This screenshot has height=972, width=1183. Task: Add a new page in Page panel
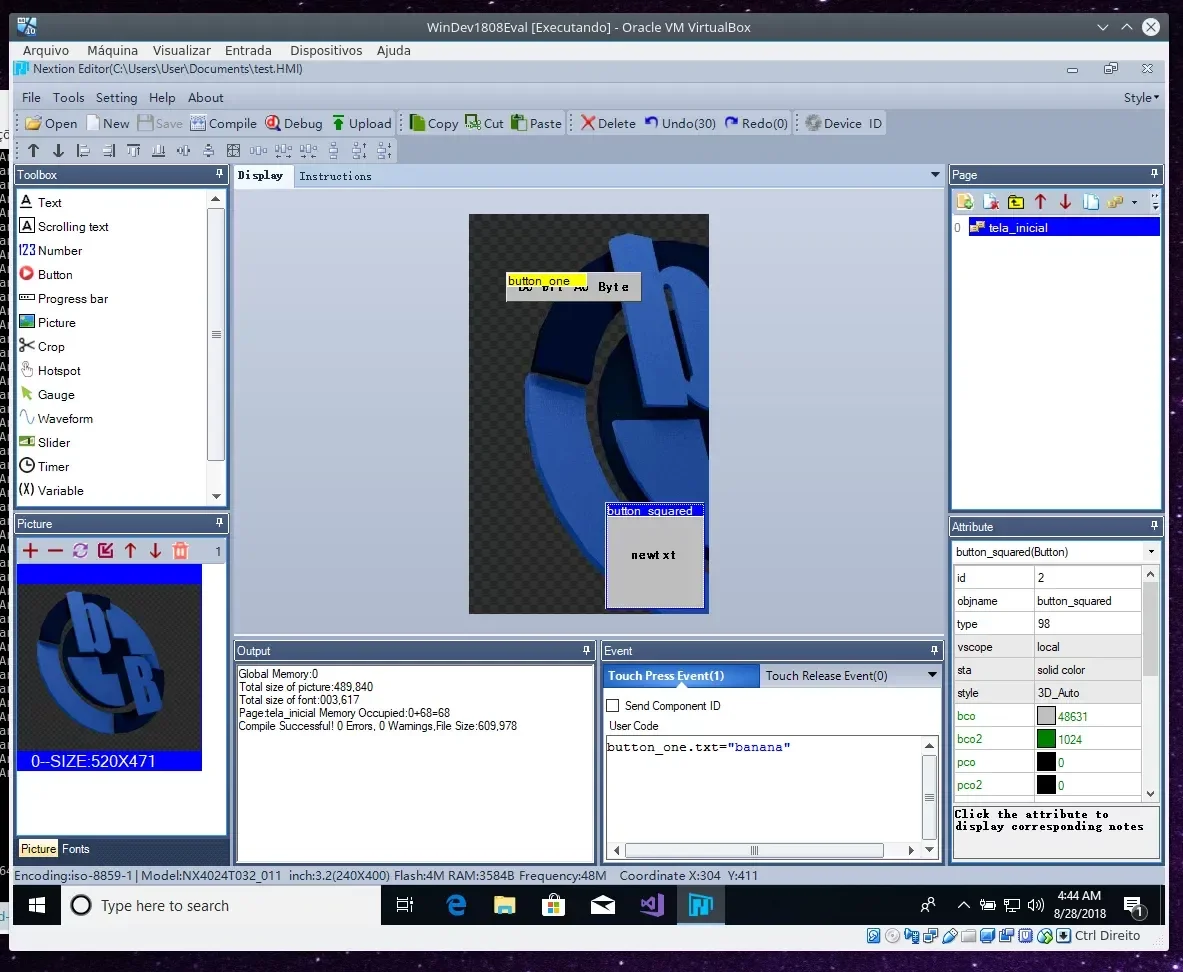point(965,201)
